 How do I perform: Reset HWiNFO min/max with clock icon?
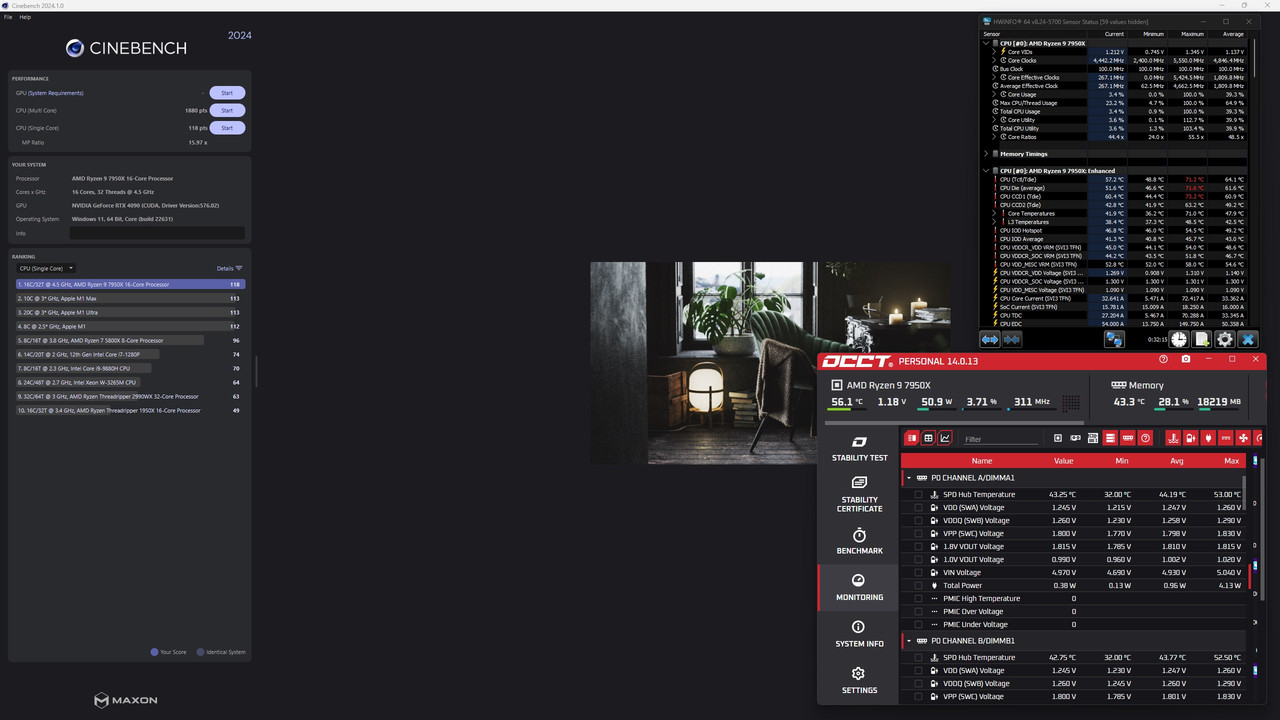click(x=1180, y=340)
